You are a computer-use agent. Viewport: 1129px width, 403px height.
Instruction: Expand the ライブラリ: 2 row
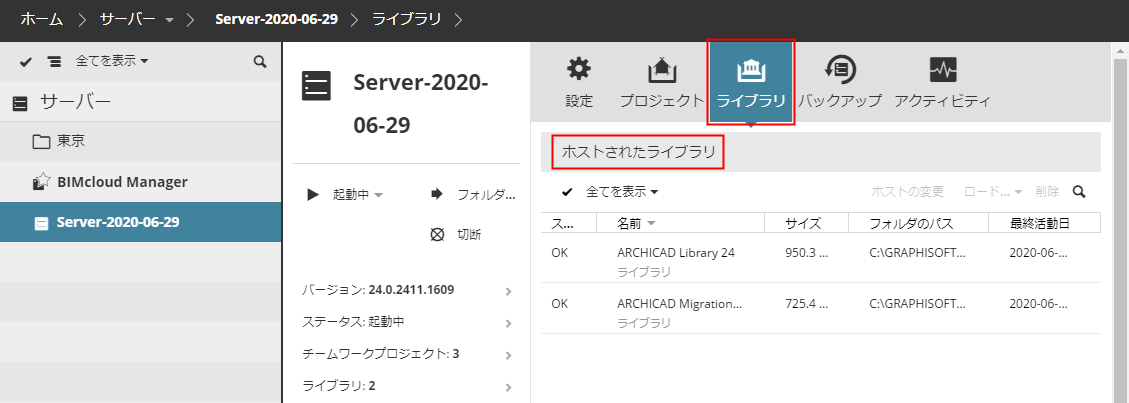pos(409,386)
